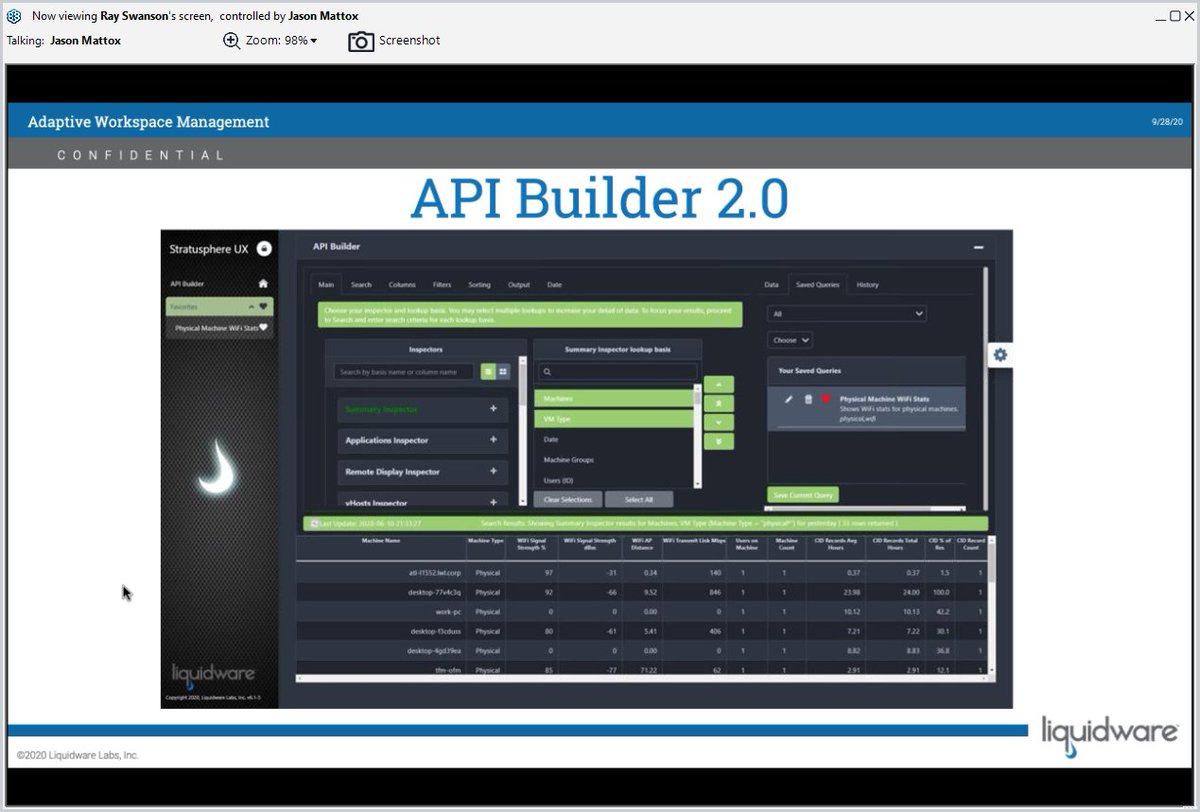
Task: Edit saved query with pencil icon
Action: coord(788,399)
